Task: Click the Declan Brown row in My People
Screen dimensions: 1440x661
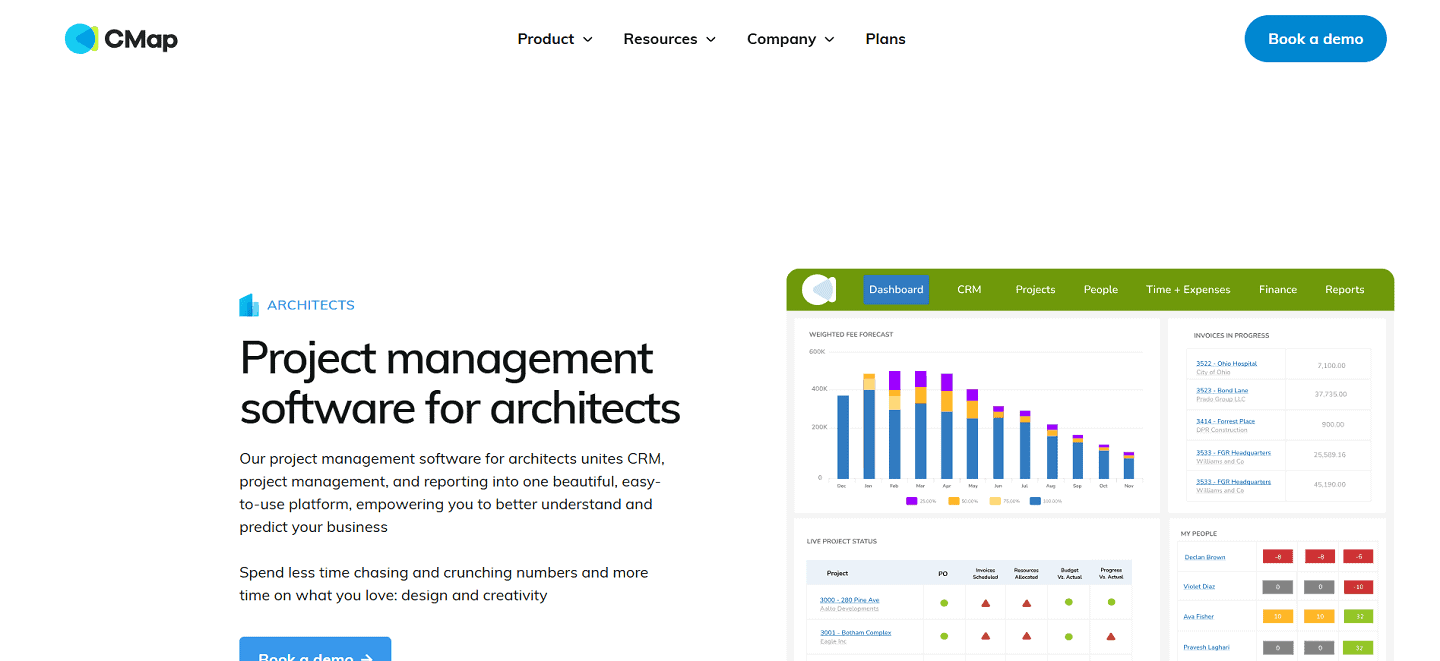Action: 1205,557
